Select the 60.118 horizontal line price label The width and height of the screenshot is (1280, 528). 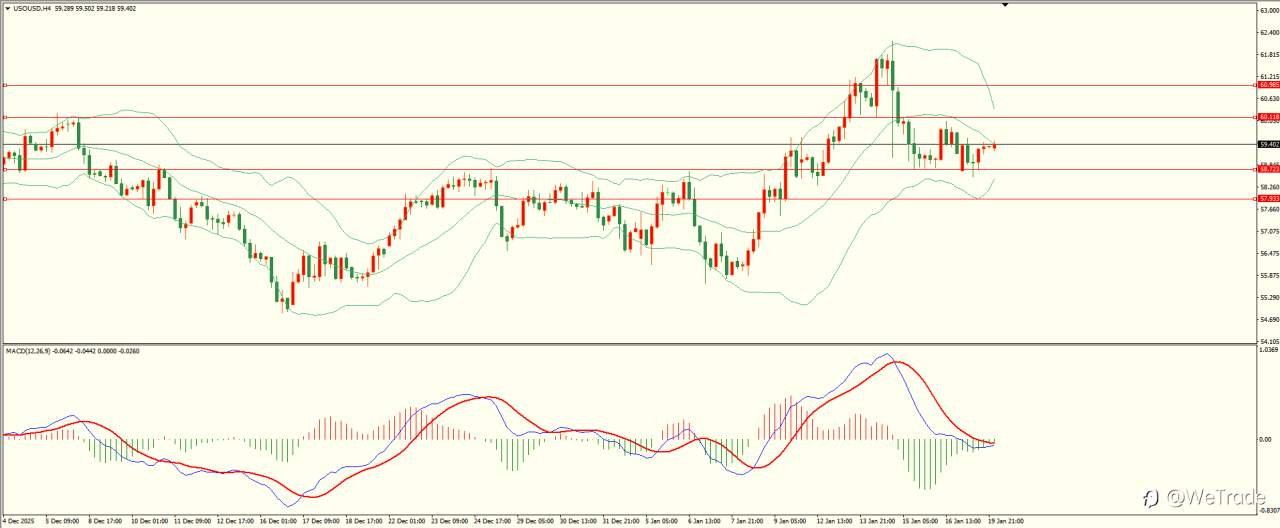pyautogui.click(x=1268, y=117)
